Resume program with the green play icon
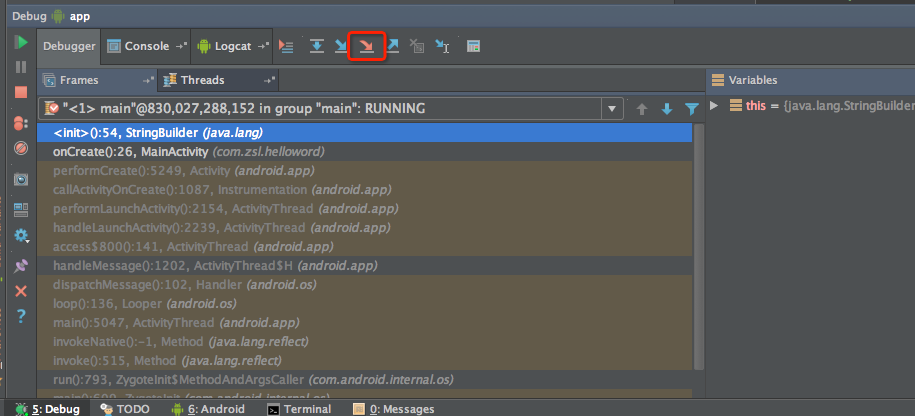This screenshot has height=416, width=915. click(21, 43)
